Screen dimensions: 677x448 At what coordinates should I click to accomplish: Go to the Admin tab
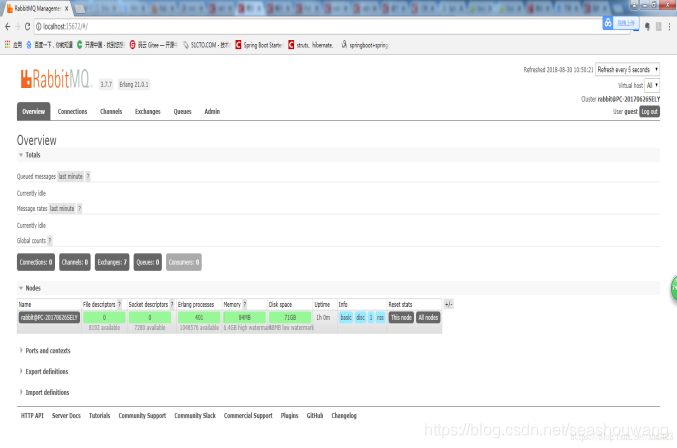tap(212, 111)
